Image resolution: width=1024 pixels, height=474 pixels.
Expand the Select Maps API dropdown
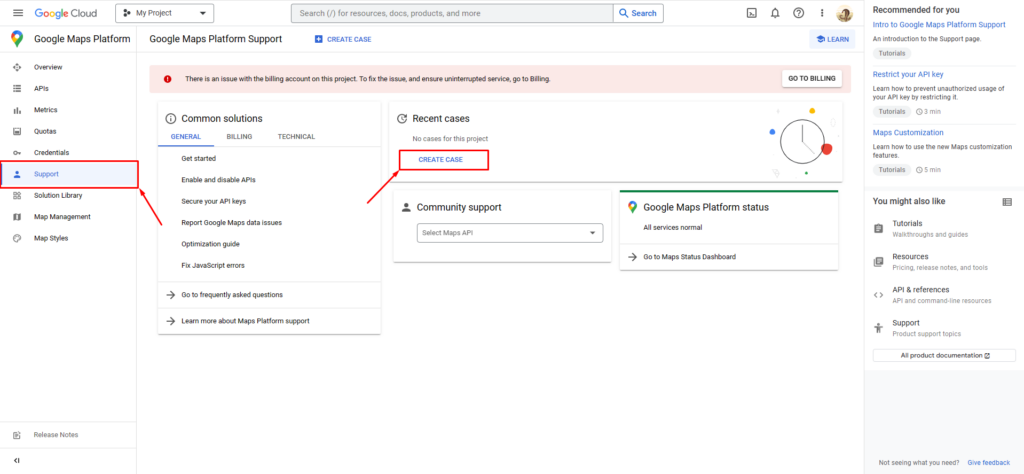point(510,233)
